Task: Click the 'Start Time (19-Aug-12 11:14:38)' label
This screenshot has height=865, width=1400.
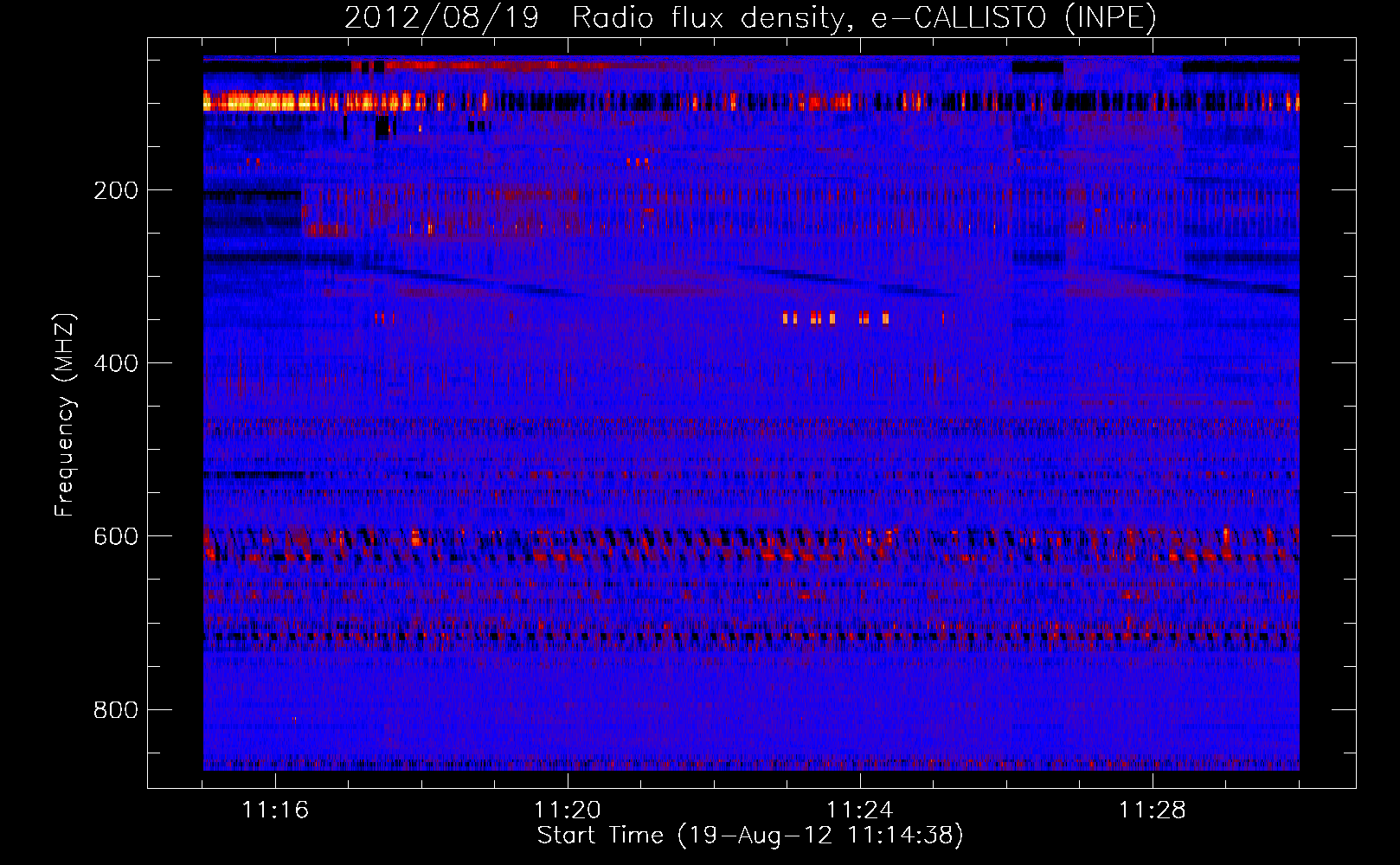Action: 750,836
